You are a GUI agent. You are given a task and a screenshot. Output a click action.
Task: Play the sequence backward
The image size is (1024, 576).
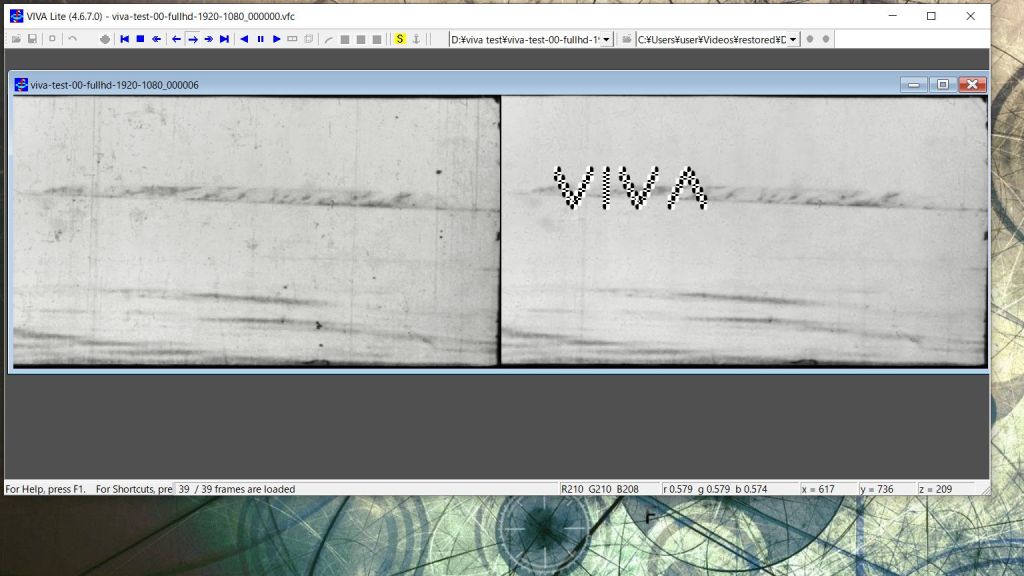click(244, 39)
